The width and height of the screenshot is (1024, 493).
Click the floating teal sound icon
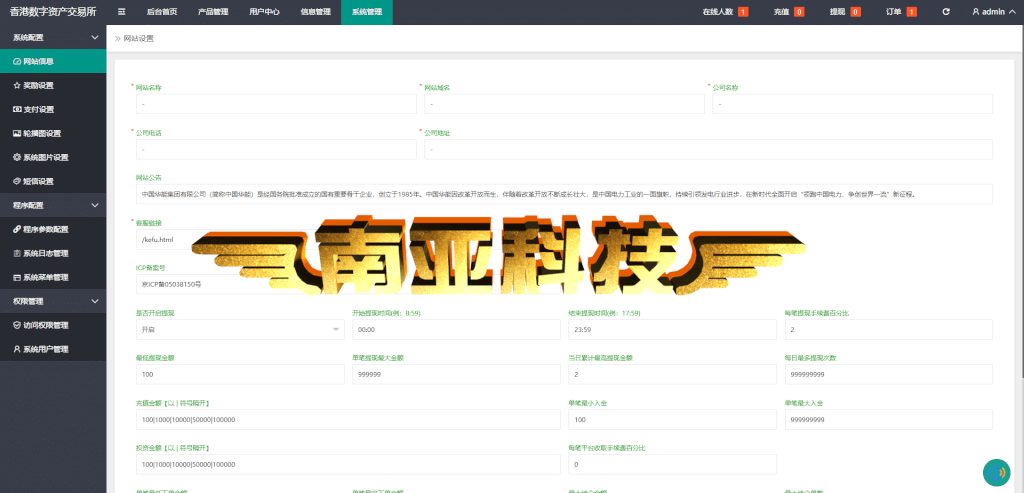coord(997,473)
